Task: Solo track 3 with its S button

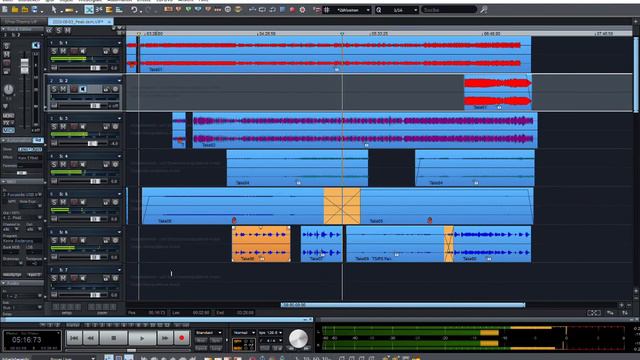Action: (54, 127)
